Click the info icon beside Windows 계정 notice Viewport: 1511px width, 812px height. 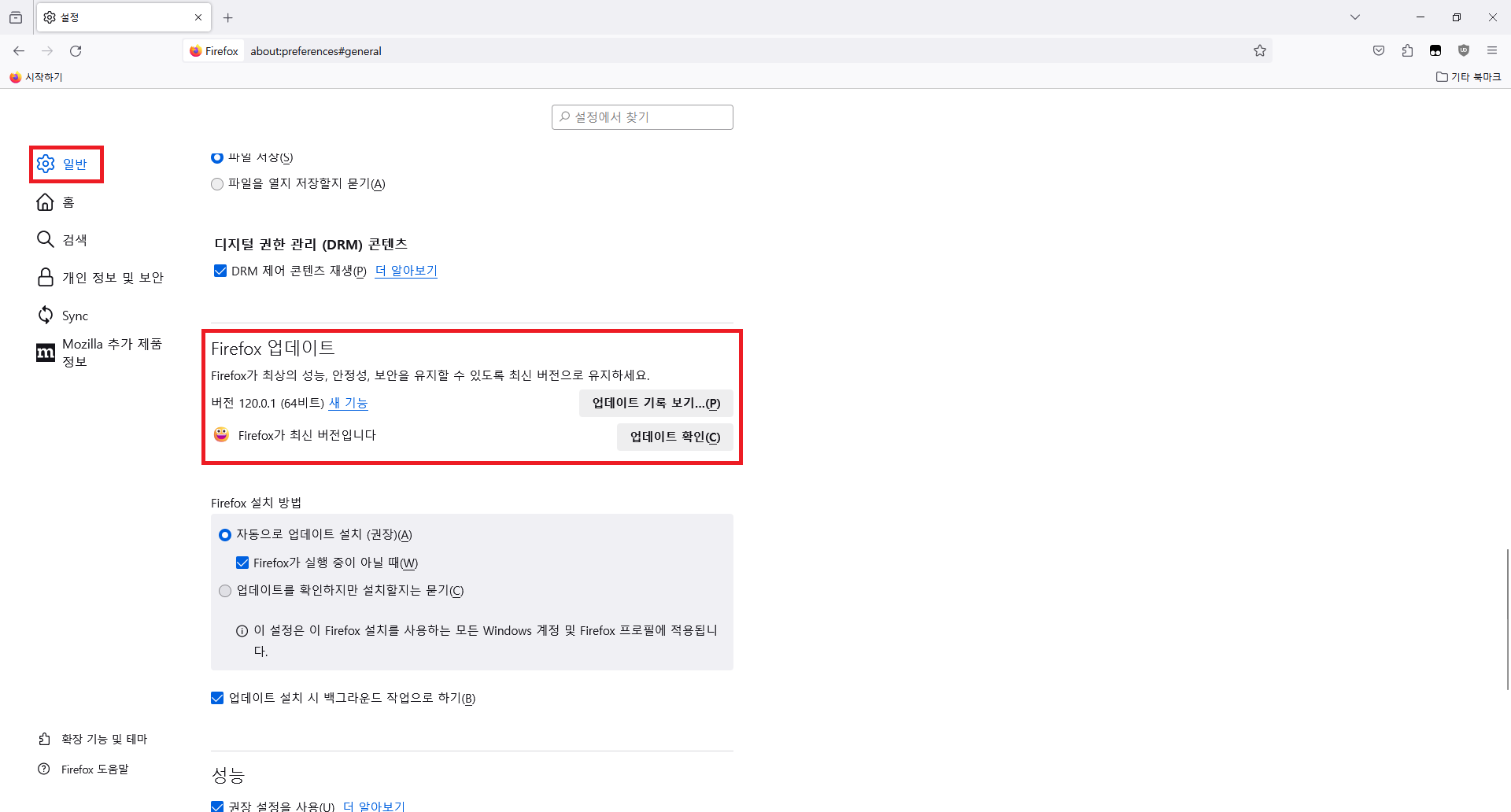(x=242, y=631)
